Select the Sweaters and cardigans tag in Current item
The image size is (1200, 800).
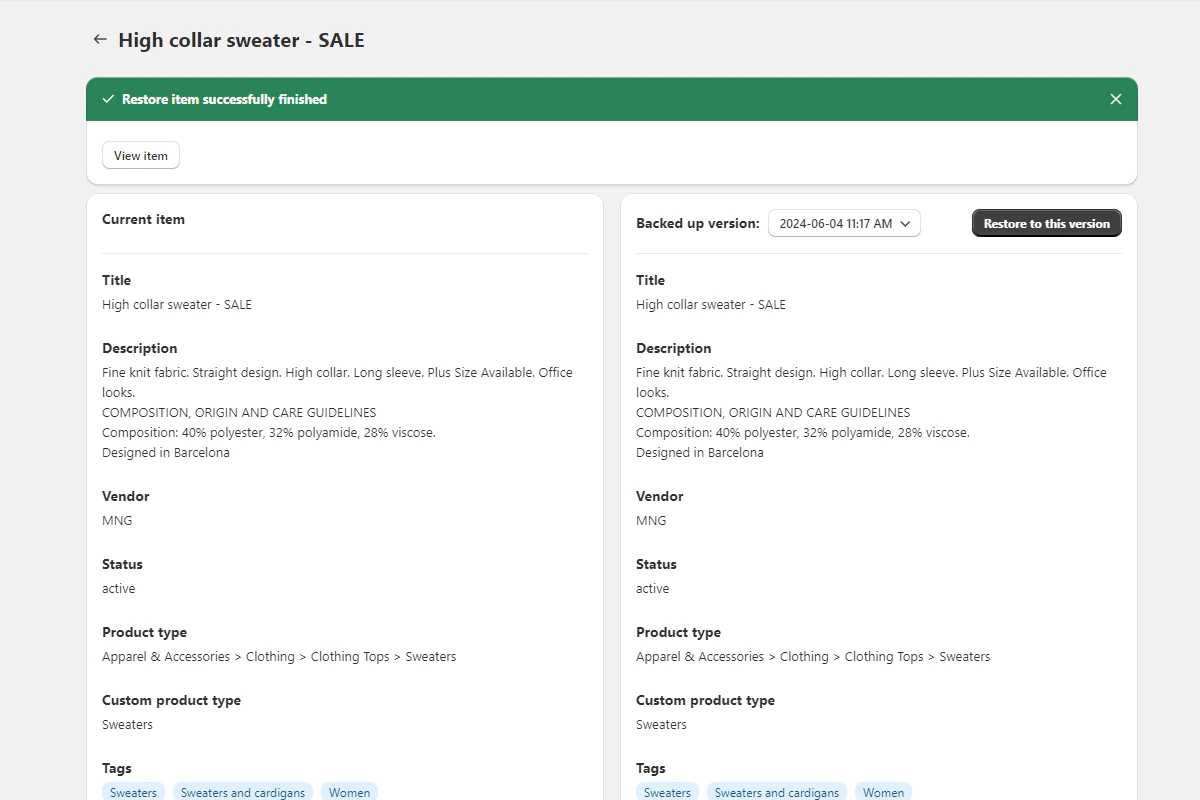(243, 792)
